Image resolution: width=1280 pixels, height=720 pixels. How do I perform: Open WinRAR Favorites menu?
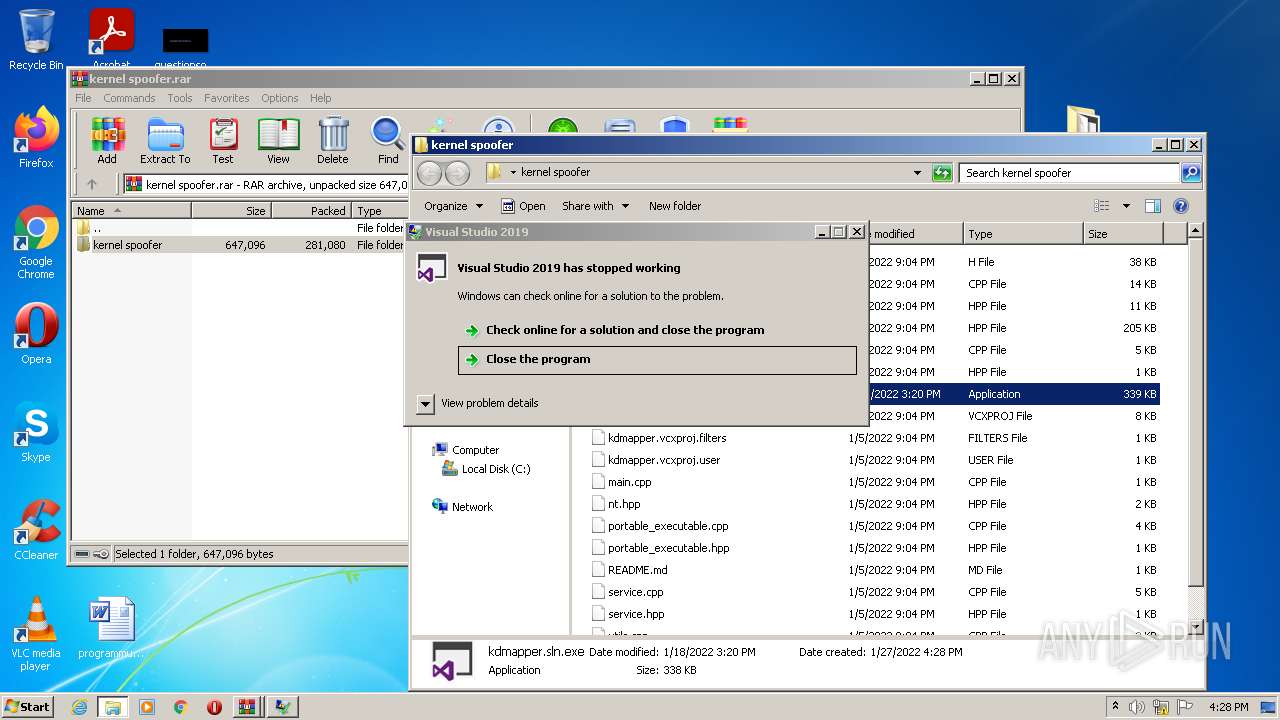(227, 98)
